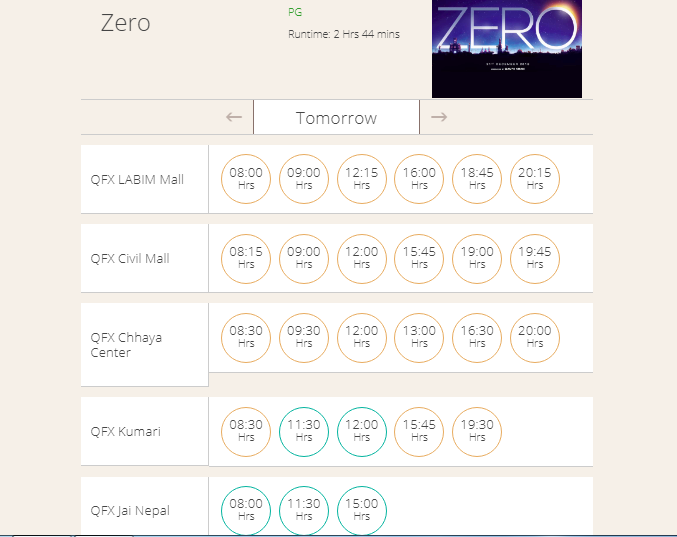The height and width of the screenshot is (537, 677).
Task: Pick 09:30 showtime at QFX Chhaya Center
Action: [x=304, y=337]
